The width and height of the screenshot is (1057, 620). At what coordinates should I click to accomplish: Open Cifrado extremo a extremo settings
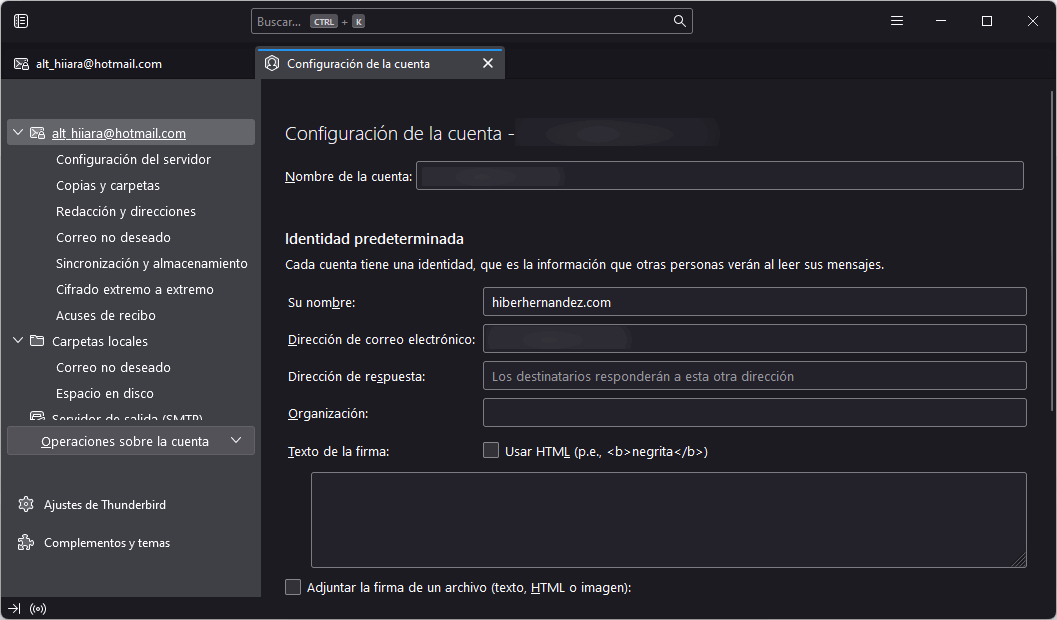click(134, 289)
